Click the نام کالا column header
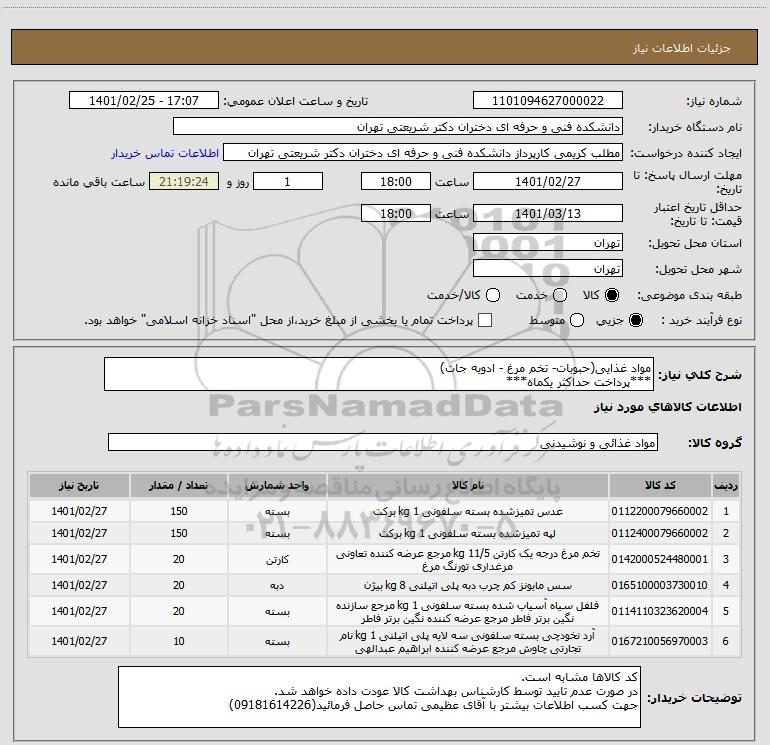Image resolution: width=770 pixels, height=745 pixels. tap(468, 486)
